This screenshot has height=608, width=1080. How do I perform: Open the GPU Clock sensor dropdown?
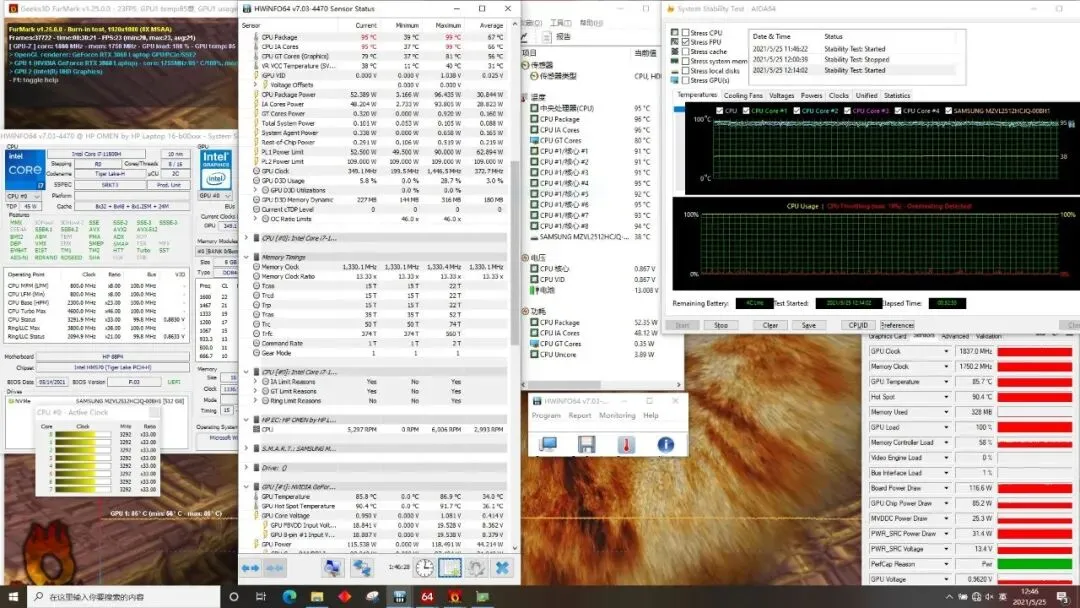point(946,351)
